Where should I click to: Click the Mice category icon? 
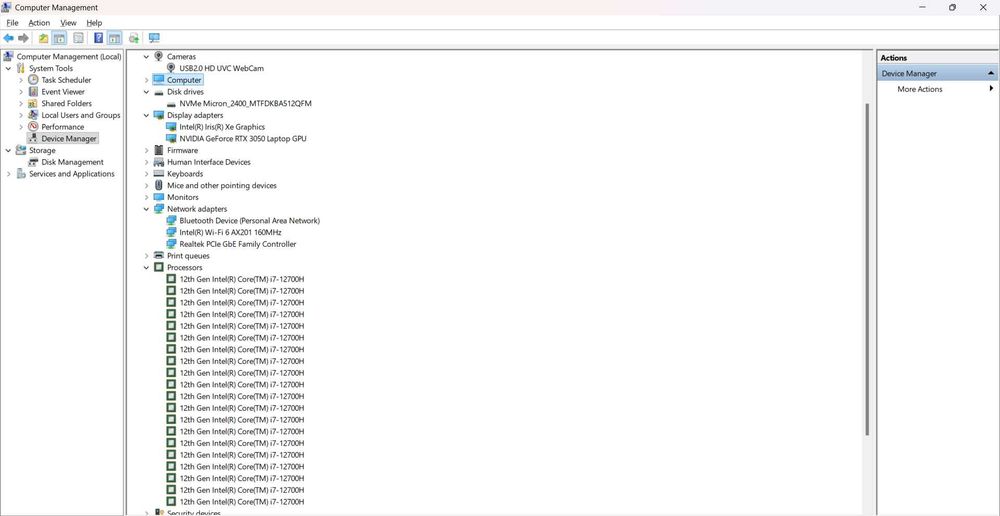(x=159, y=185)
